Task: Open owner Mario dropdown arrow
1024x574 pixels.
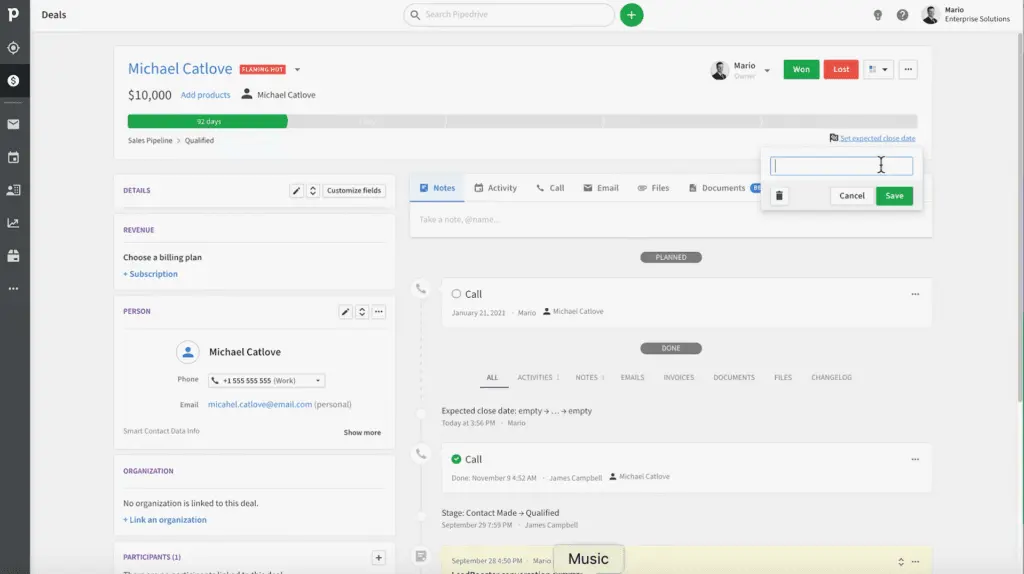Action: pyautogui.click(x=767, y=71)
